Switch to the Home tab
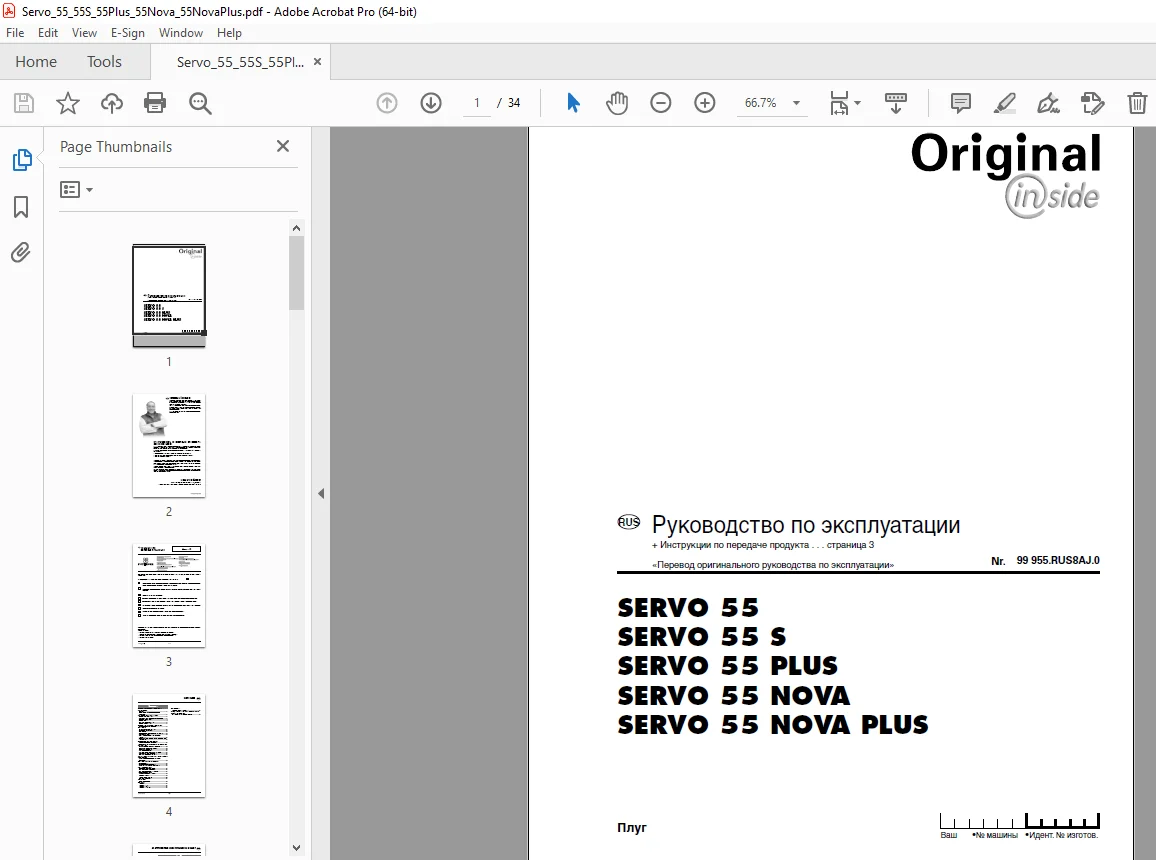1156x860 pixels. click(x=36, y=62)
